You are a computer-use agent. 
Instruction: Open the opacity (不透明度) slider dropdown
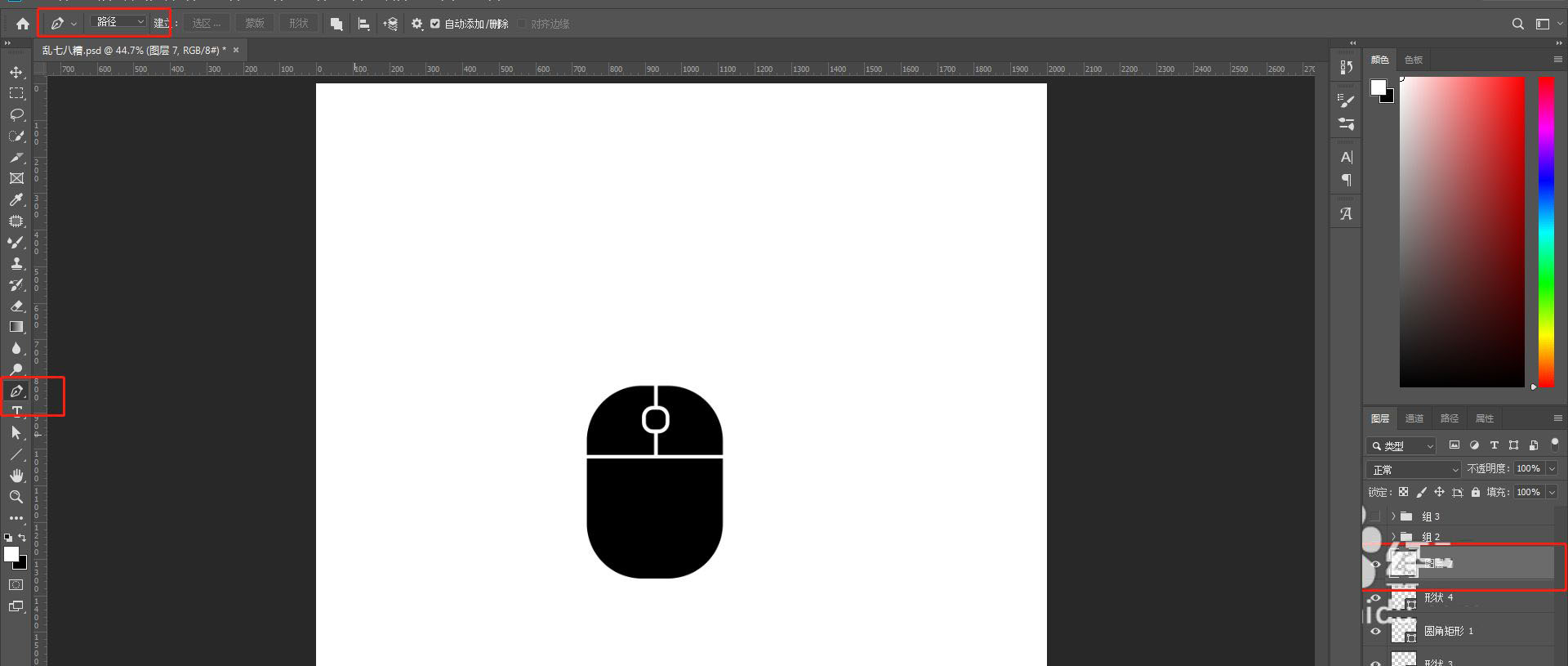(x=1552, y=468)
